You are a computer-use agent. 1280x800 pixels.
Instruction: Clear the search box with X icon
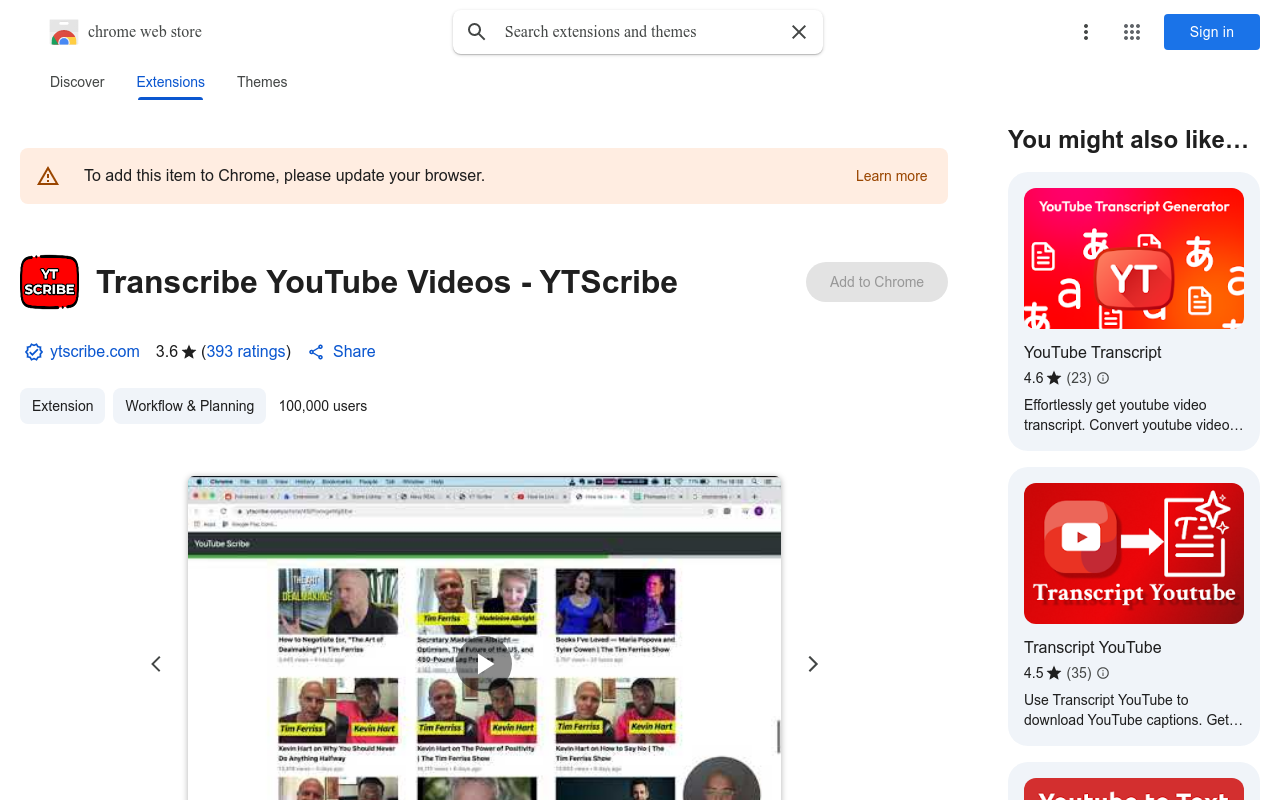(x=799, y=32)
